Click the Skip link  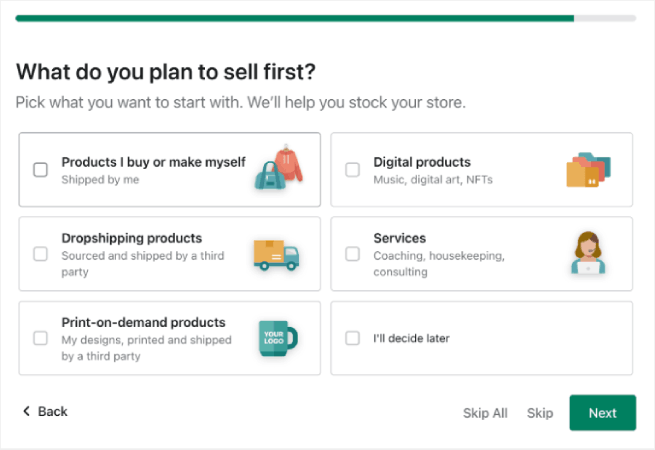point(540,413)
